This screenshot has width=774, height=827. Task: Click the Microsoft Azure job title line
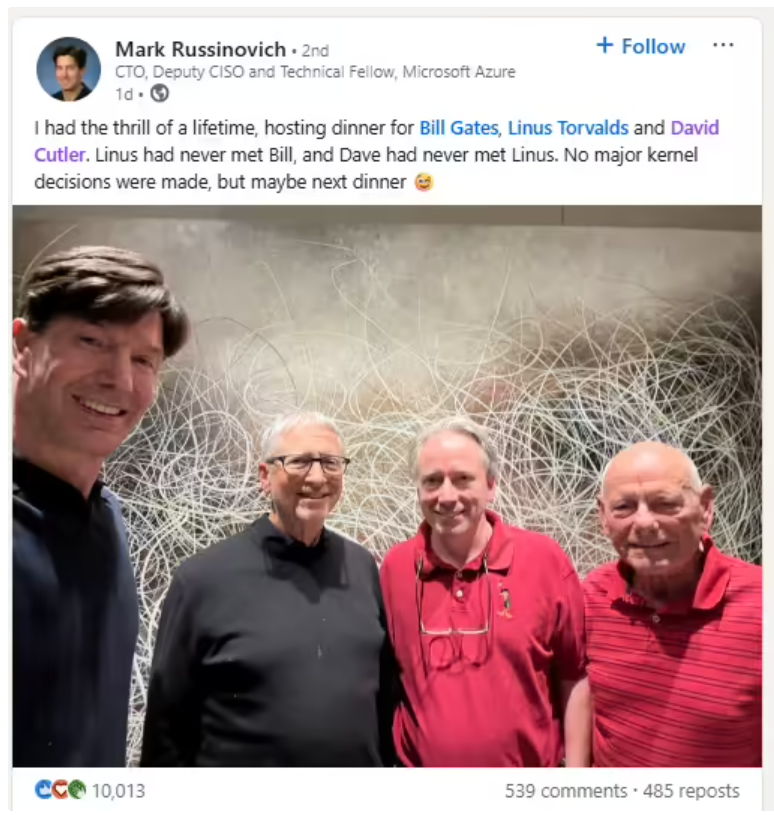click(315, 72)
